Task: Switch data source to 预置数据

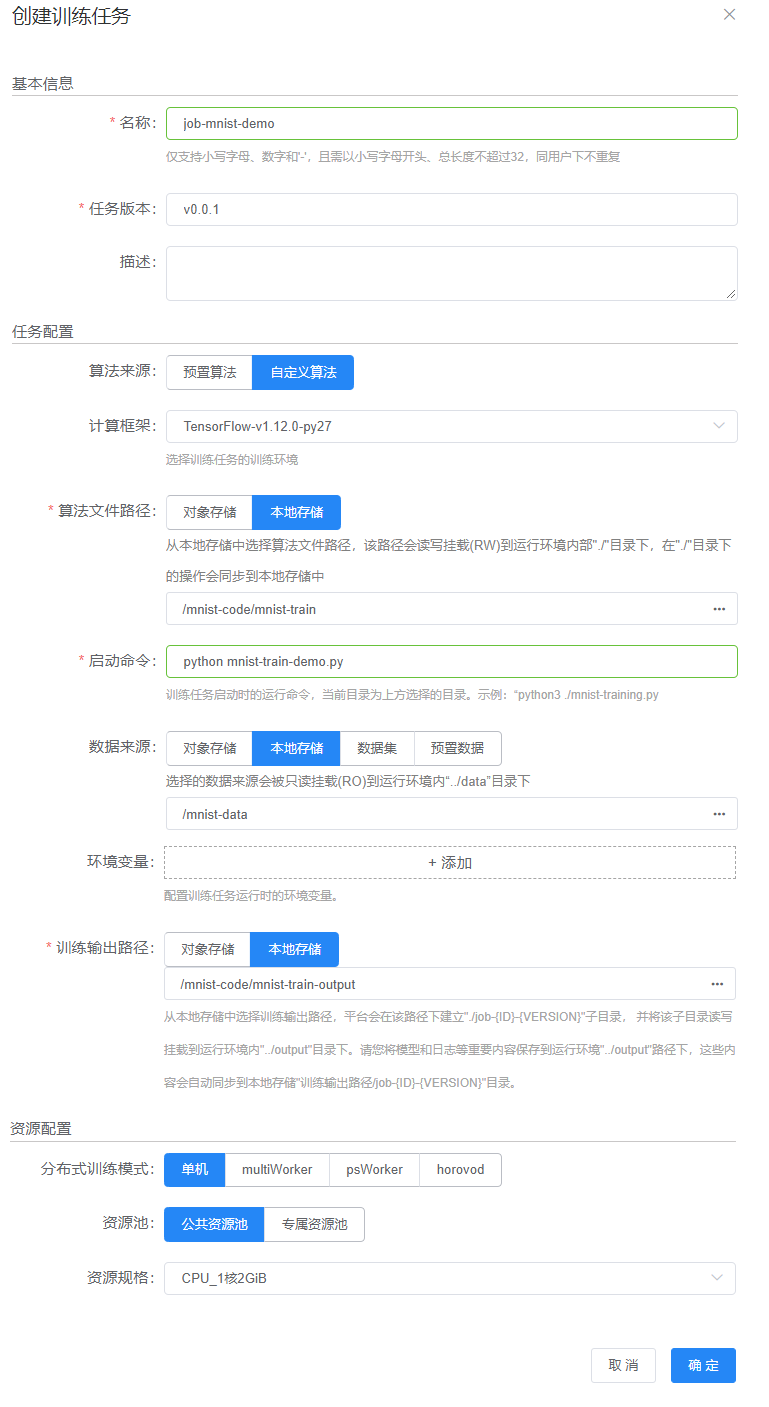Action: (457, 748)
